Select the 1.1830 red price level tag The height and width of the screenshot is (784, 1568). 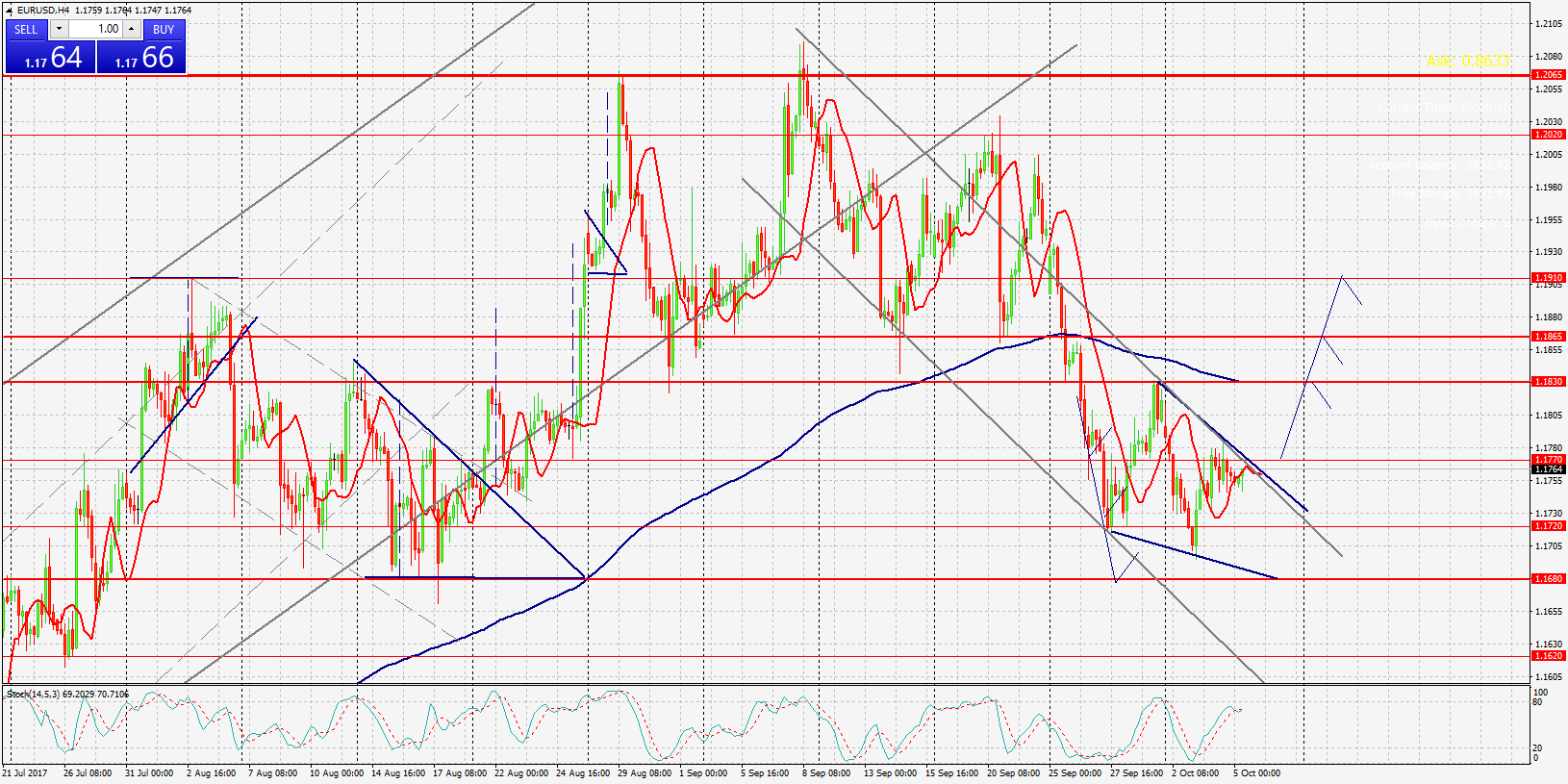1548,382
